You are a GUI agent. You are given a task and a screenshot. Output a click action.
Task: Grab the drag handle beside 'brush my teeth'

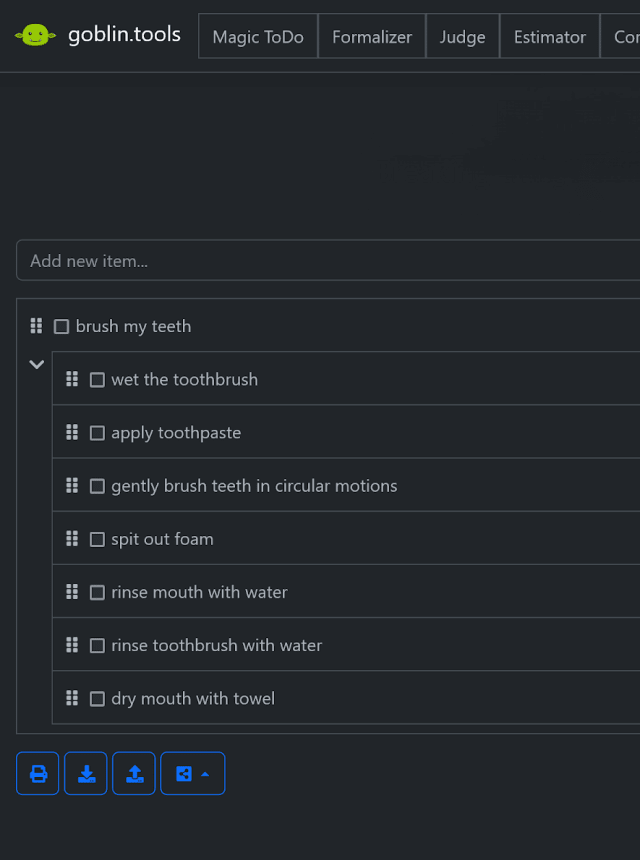[x=36, y=326]
